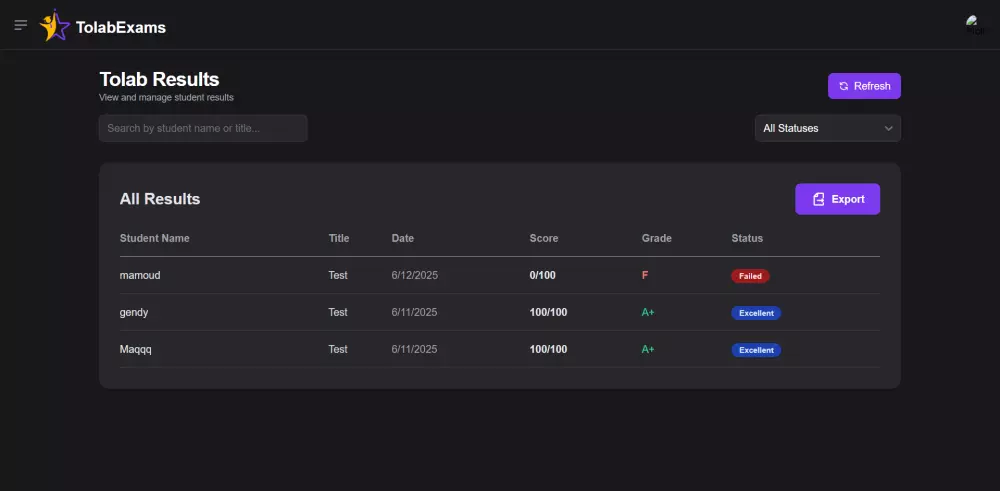Open the user profile avatar
Image resolution: width=1000 pixels, height=491 pixels.
pos(974,25)
